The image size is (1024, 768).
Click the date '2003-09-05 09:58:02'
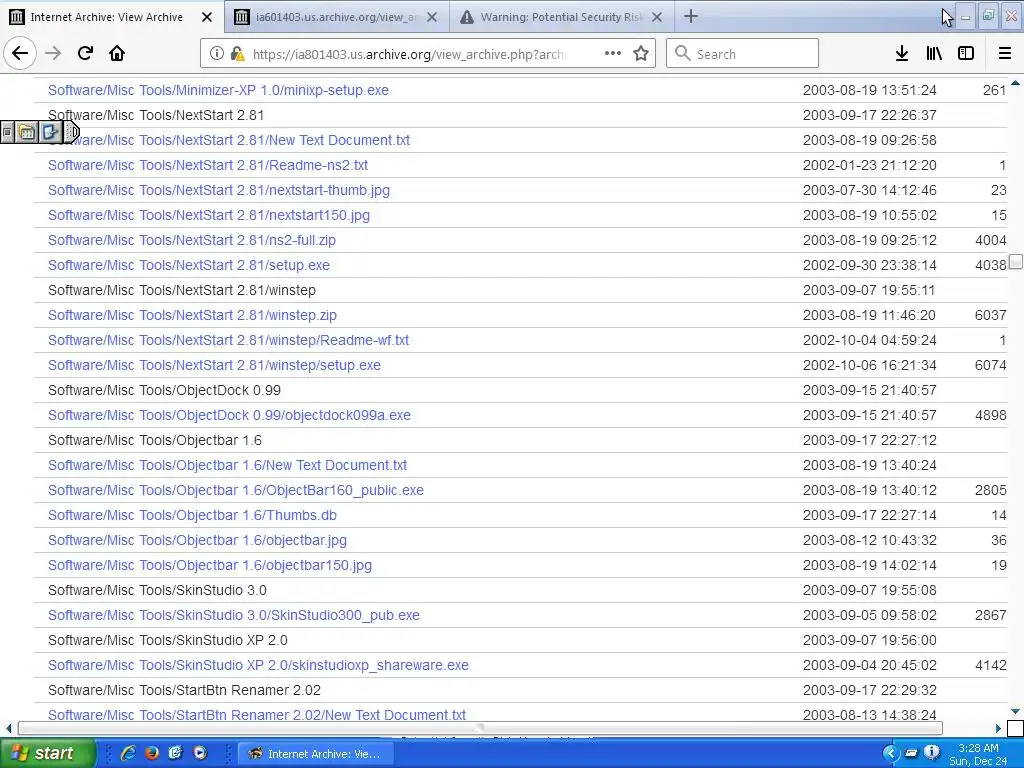(870, 615)
